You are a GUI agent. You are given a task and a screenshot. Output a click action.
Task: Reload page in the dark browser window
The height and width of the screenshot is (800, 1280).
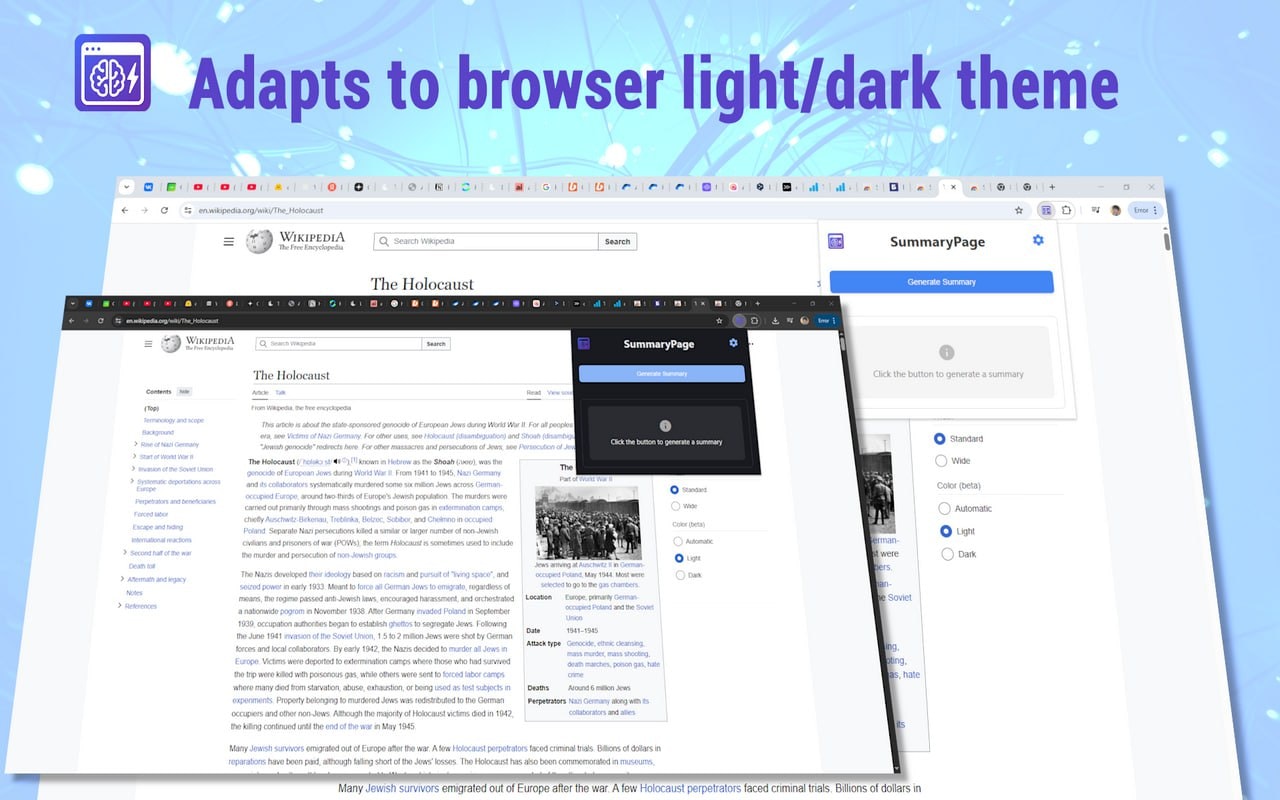[x=101, y=320]
